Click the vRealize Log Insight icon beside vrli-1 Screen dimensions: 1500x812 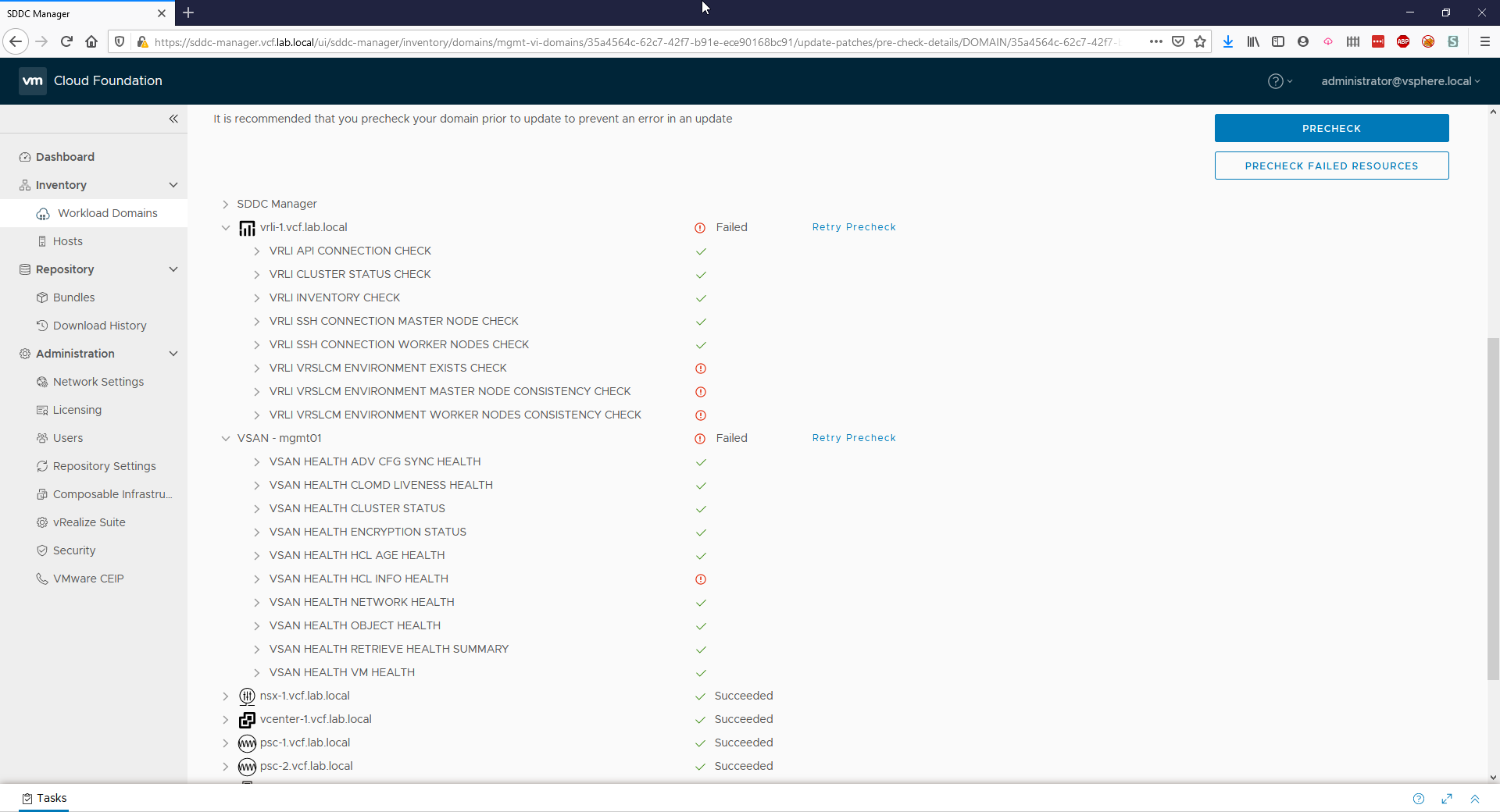[247, 228]
